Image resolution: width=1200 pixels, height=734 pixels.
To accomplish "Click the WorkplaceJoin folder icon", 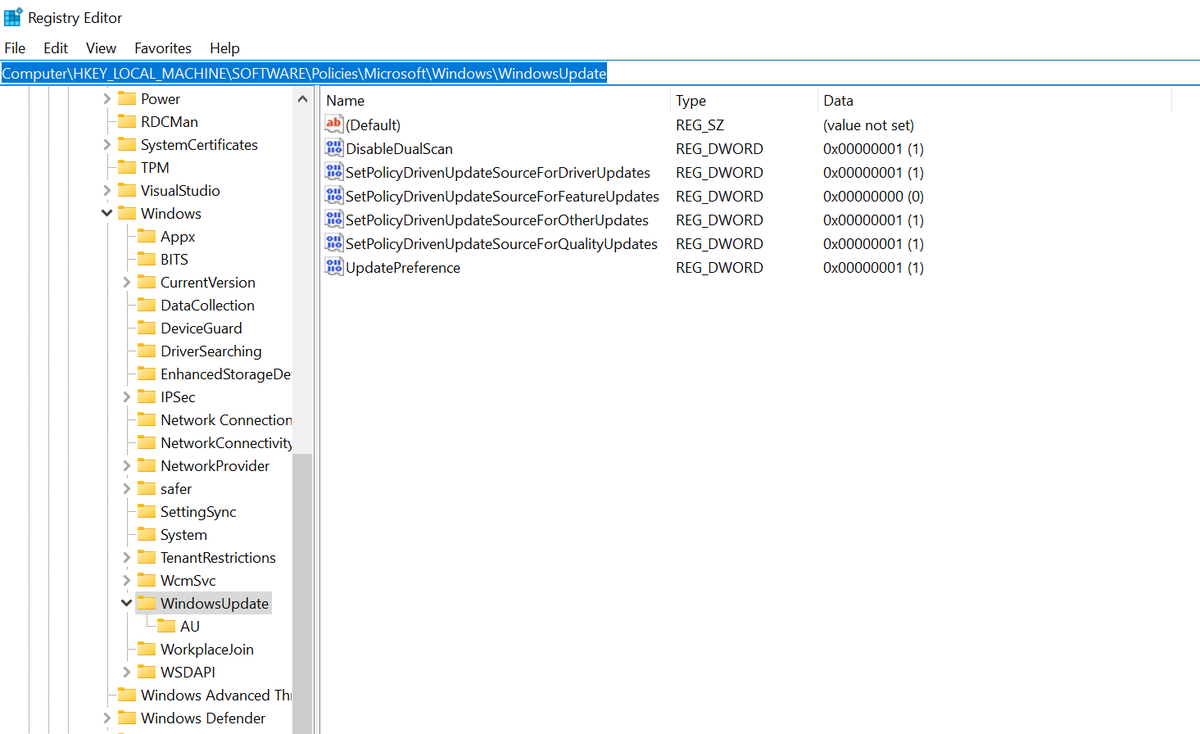I will pos(146,650).
